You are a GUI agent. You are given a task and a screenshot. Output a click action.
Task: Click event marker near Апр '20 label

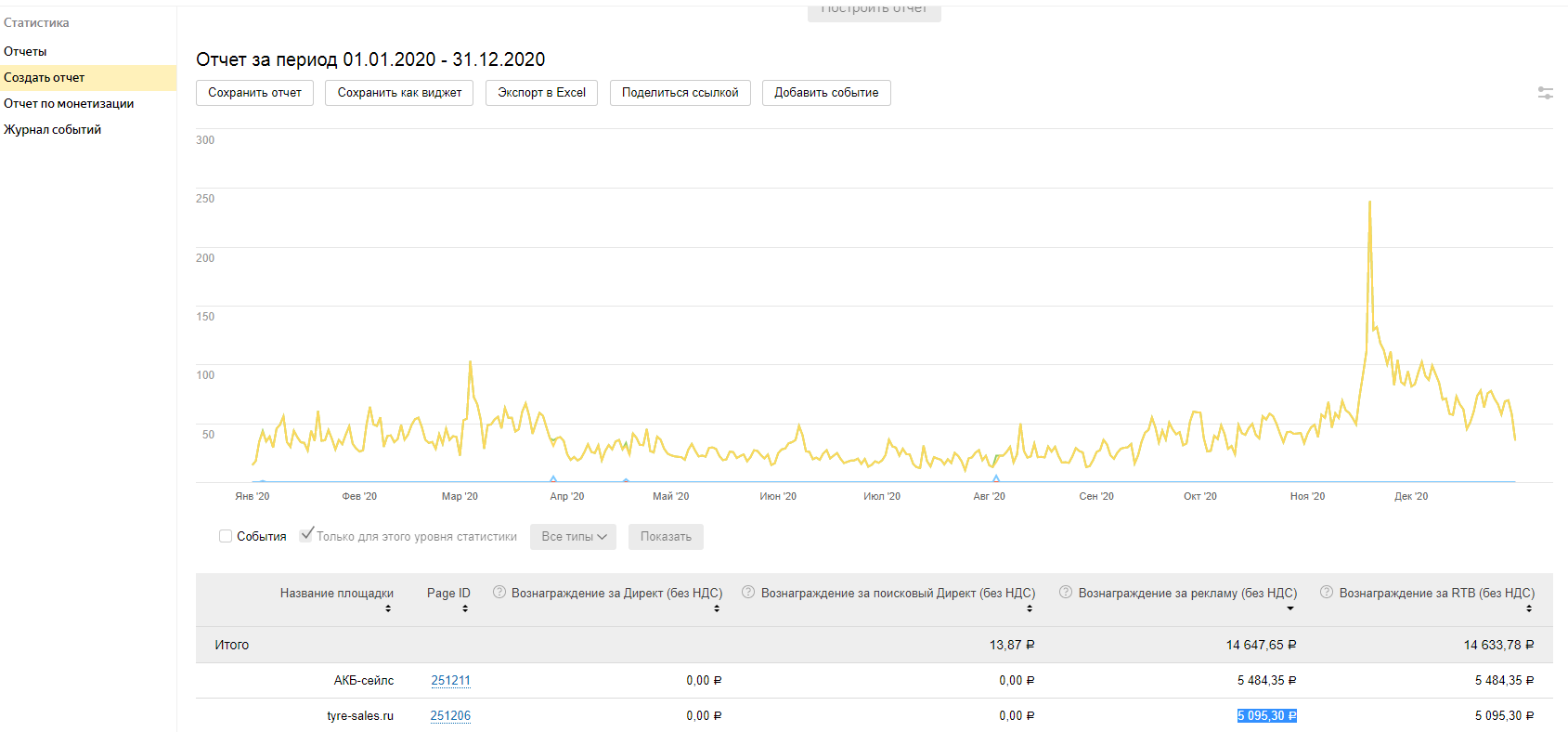coord(553,478)
